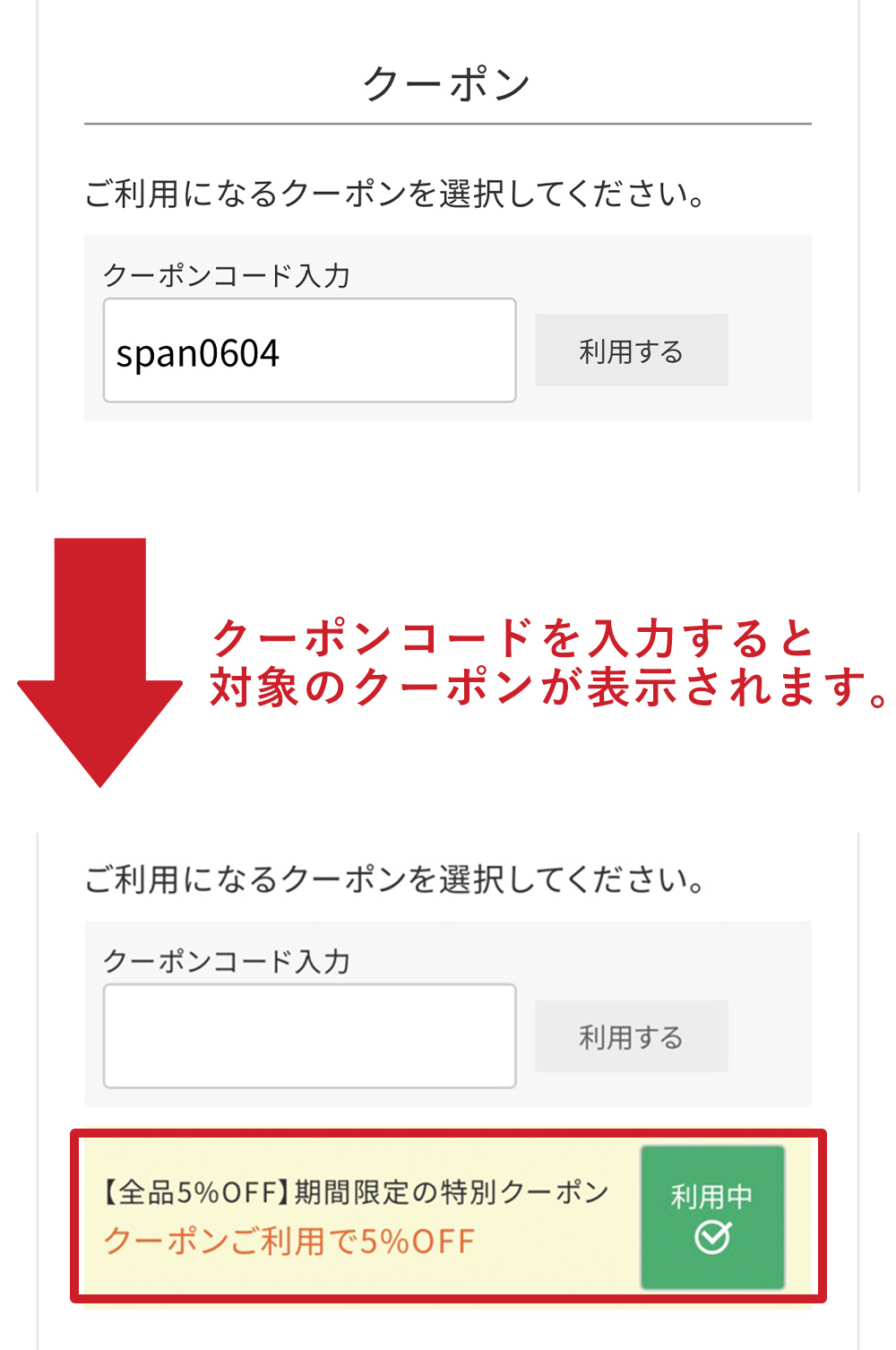
Task: Click the large red downward arrow
Action: click(99, 662)
